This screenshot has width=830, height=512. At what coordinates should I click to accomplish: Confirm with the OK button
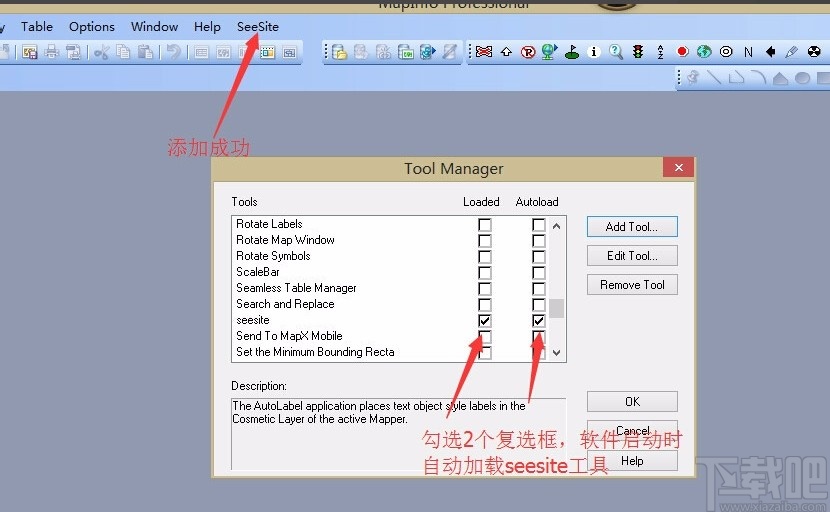click(632, 401)
